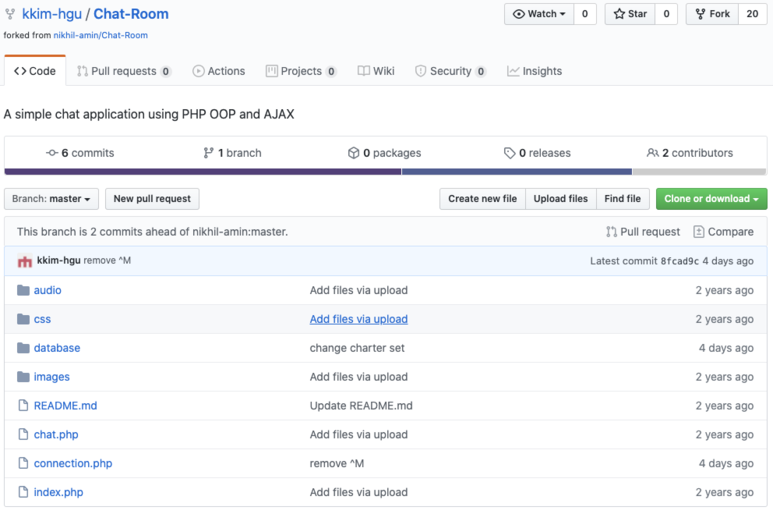Open the underlined 'Add files via upload' css commit
773x514 pixels.
[359, 319]
